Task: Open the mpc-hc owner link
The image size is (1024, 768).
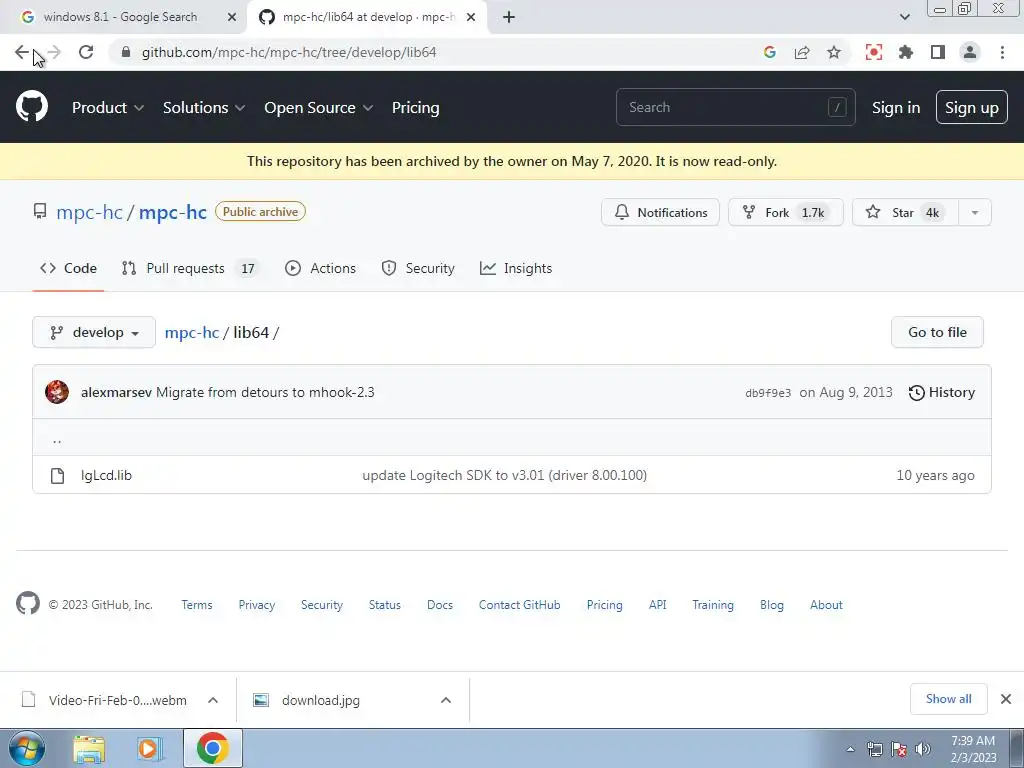Action: pyautogui.click(x=89, y=212)
